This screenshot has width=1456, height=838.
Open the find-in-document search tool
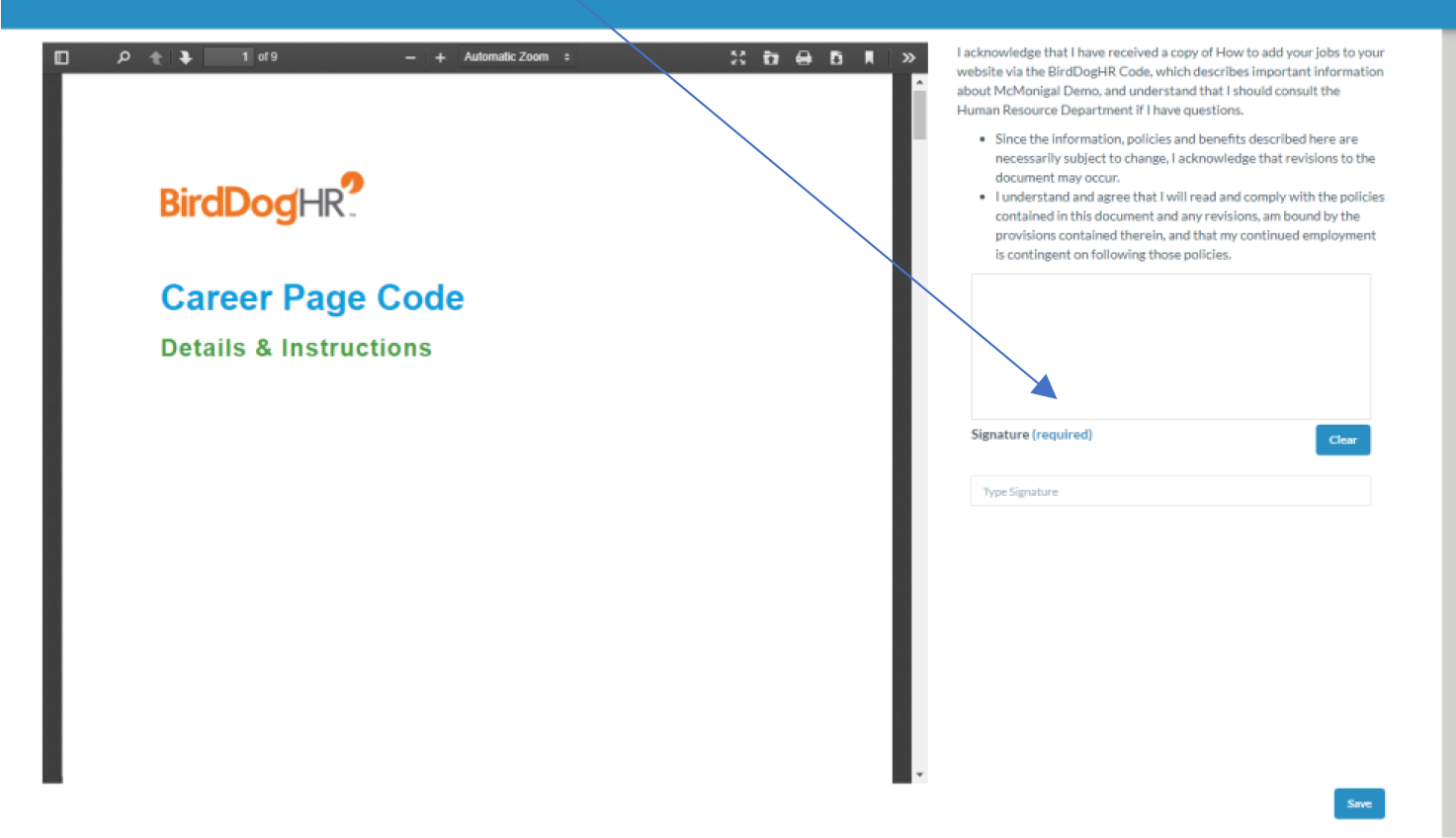[x=124, y=57]
